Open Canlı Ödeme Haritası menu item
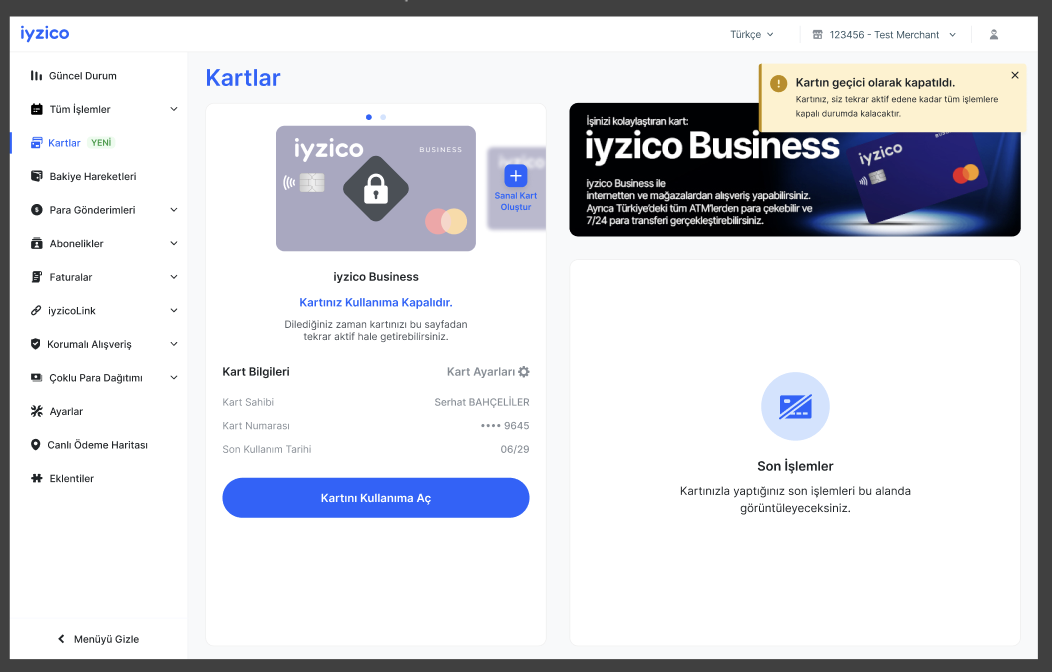 coord(99,445)
